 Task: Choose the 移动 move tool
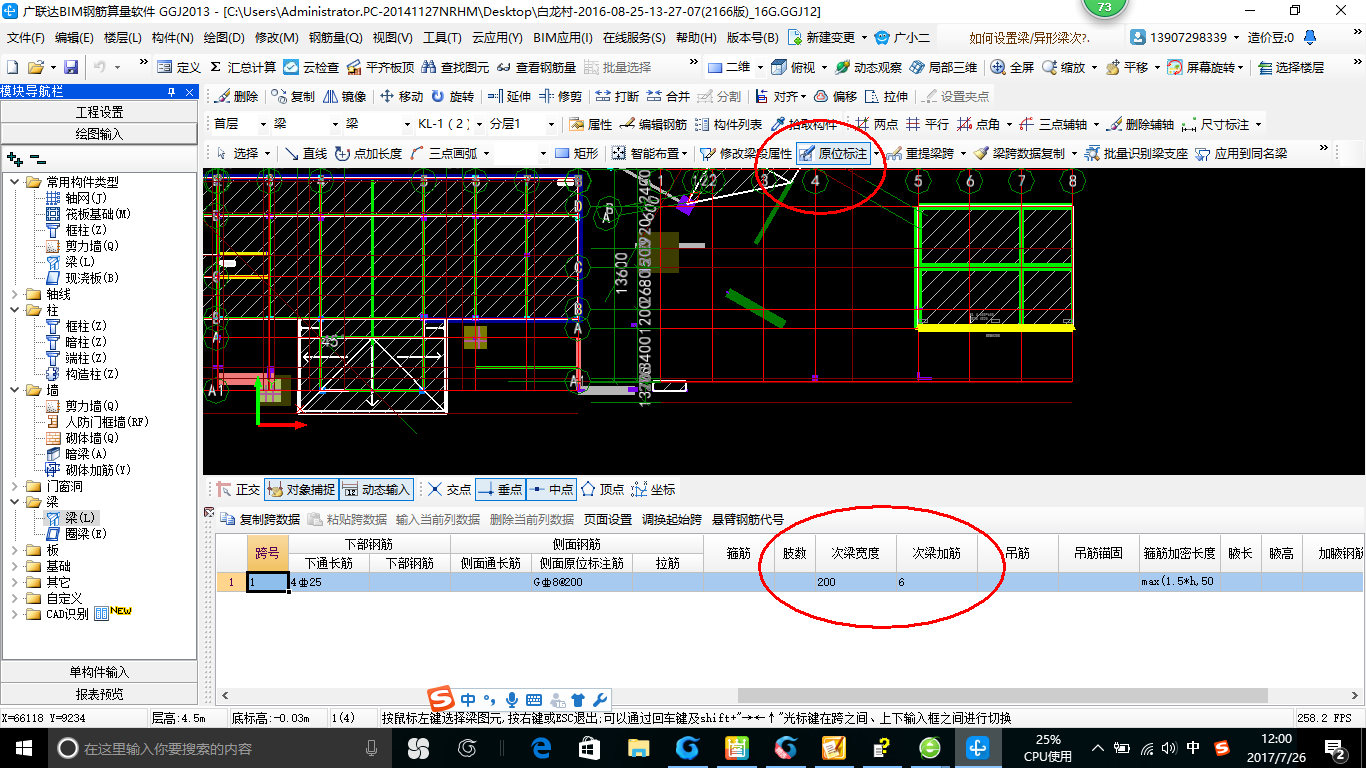coord(401,97)
